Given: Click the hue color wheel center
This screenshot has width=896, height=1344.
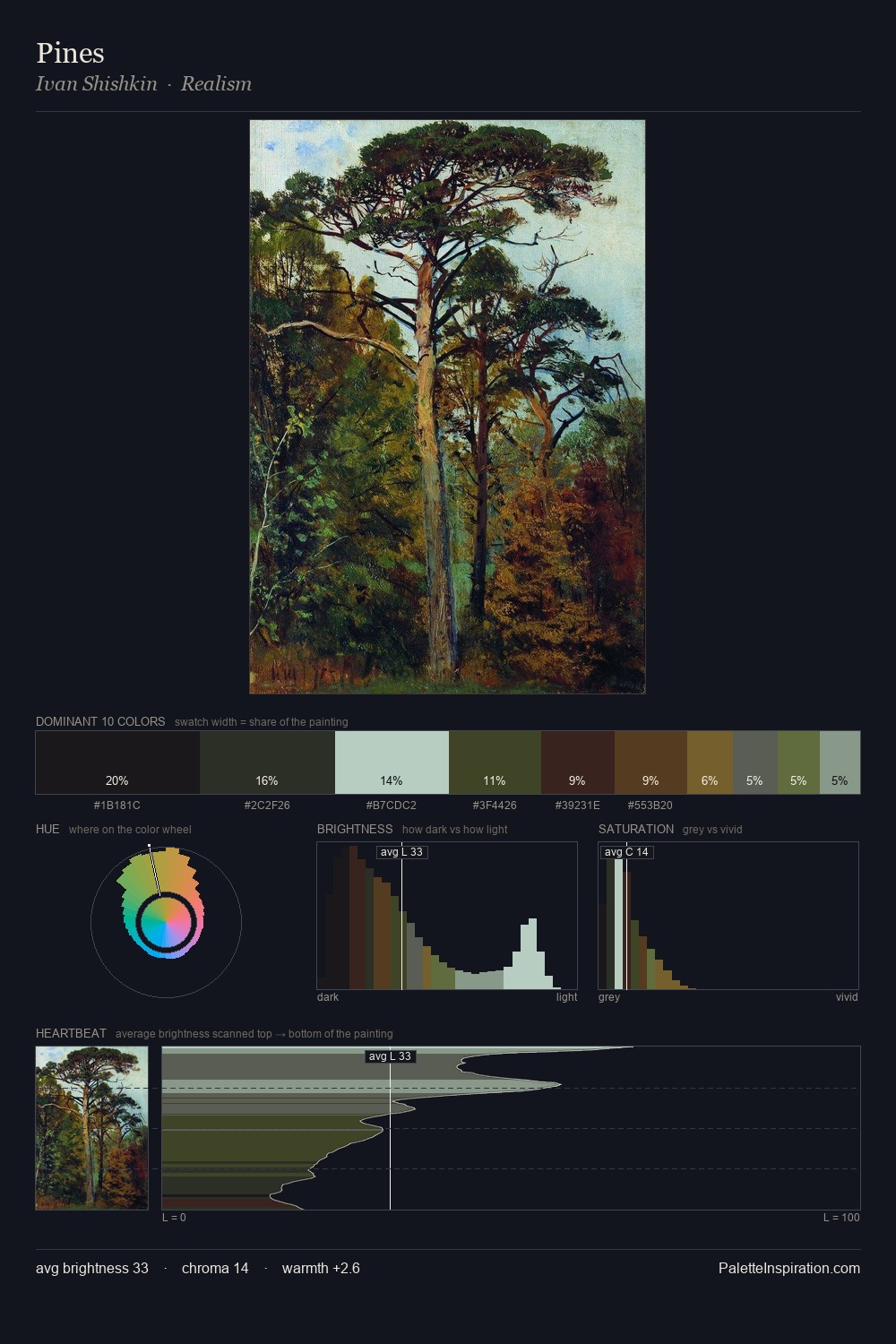Looking at the screenshot, I should (166, 922).
